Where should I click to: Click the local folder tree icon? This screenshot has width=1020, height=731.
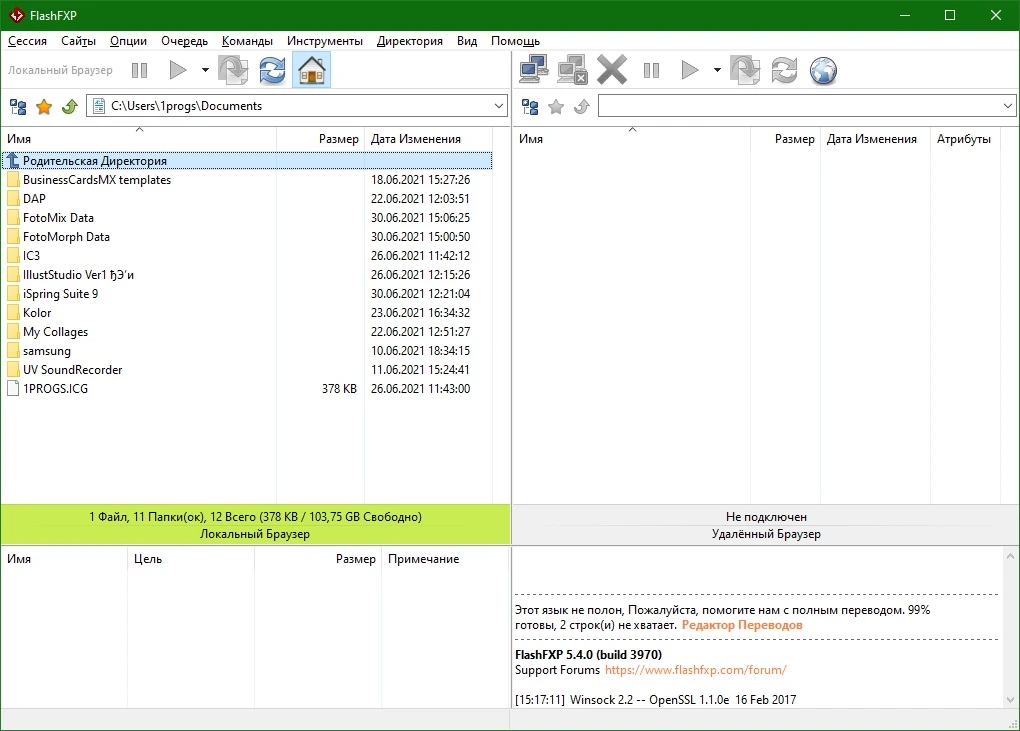pyautogui.click(x=18, y=107)
